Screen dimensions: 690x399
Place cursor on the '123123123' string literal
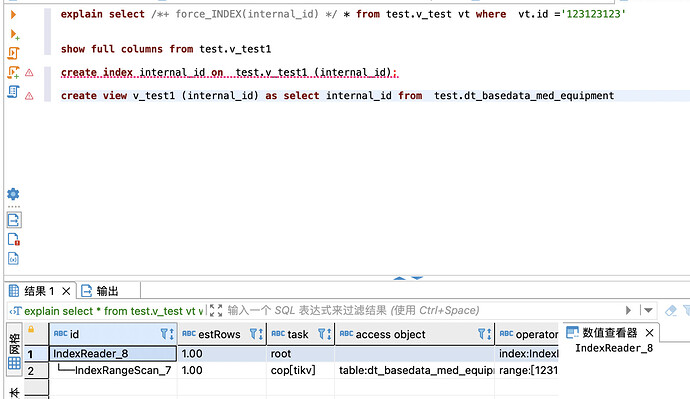pos(593,14)
